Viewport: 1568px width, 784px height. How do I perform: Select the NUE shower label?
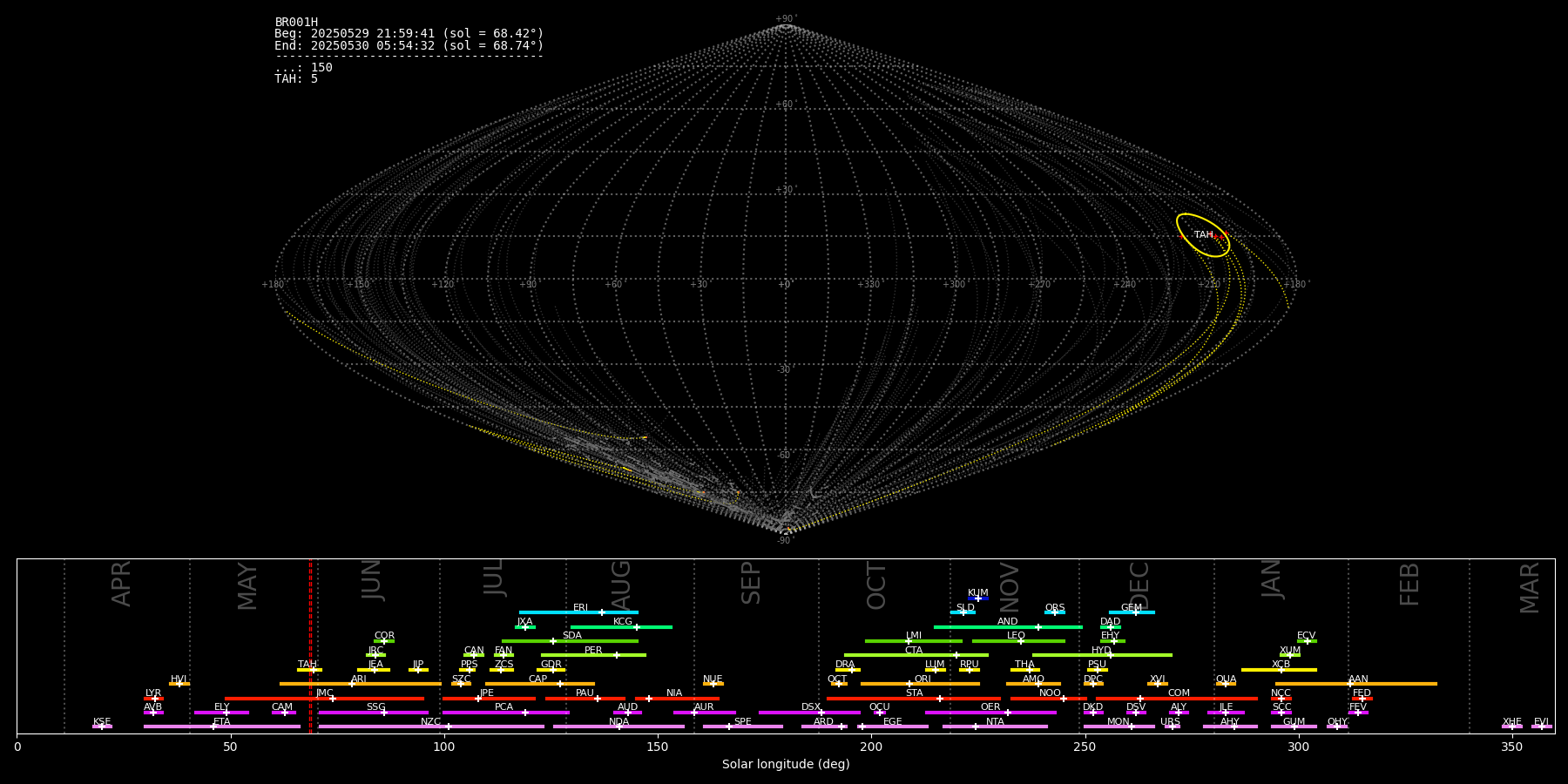click(x=713, y=679)
